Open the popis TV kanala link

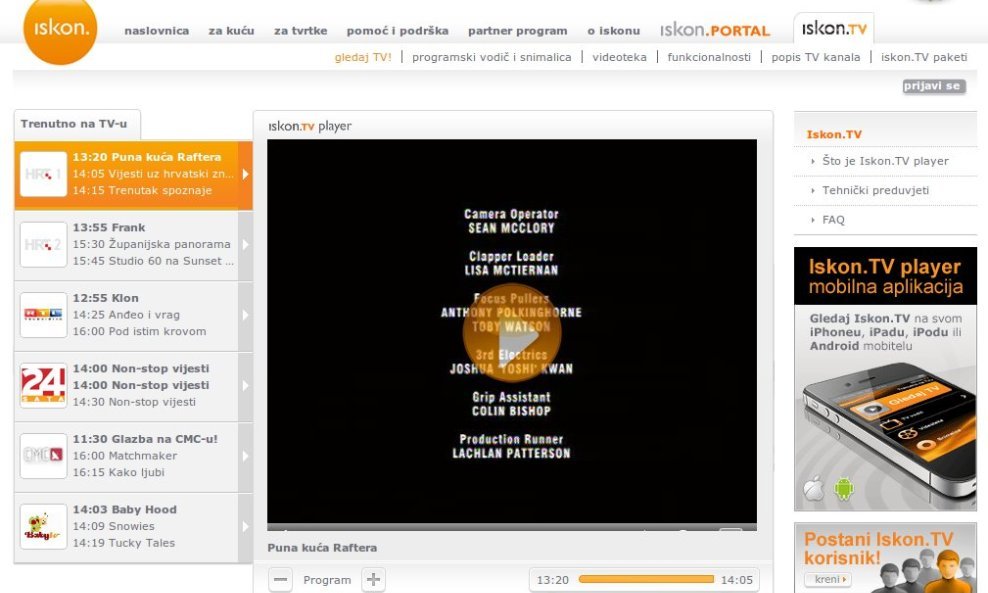click(815, 57)
